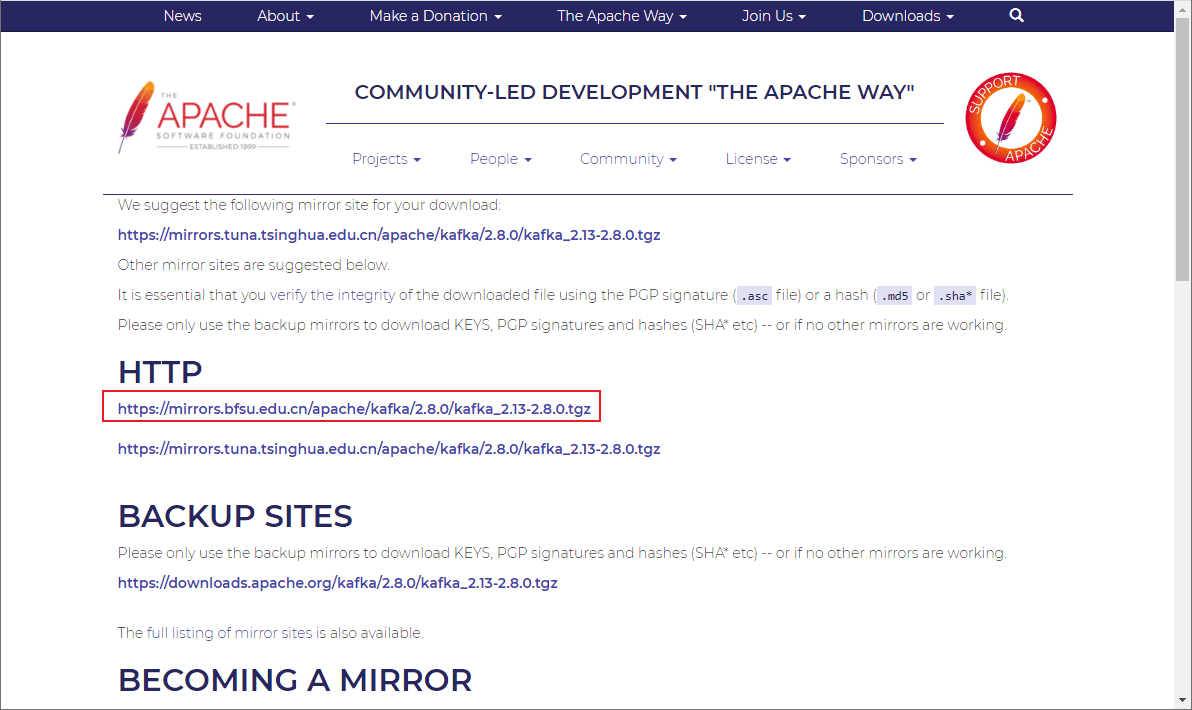This screenshot has width=1192, height=710.
Task: Click the .asc file code label
Action: tap(754, 296)
